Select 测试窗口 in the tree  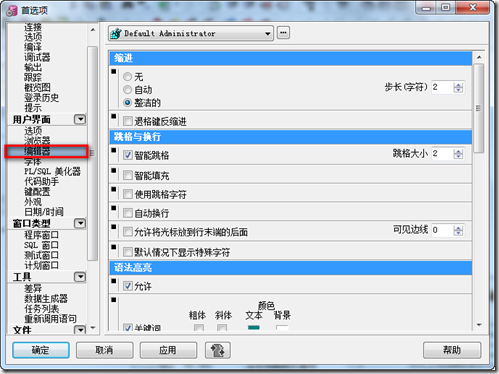42,255
